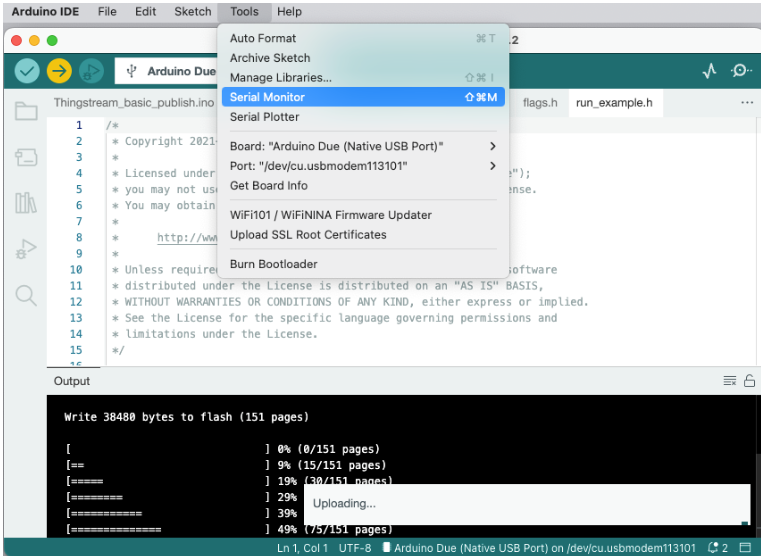Choose Upload SSL Root Certificates
Image resolution: width=761 pixels, height=556 pixels.
coord(363,235)
